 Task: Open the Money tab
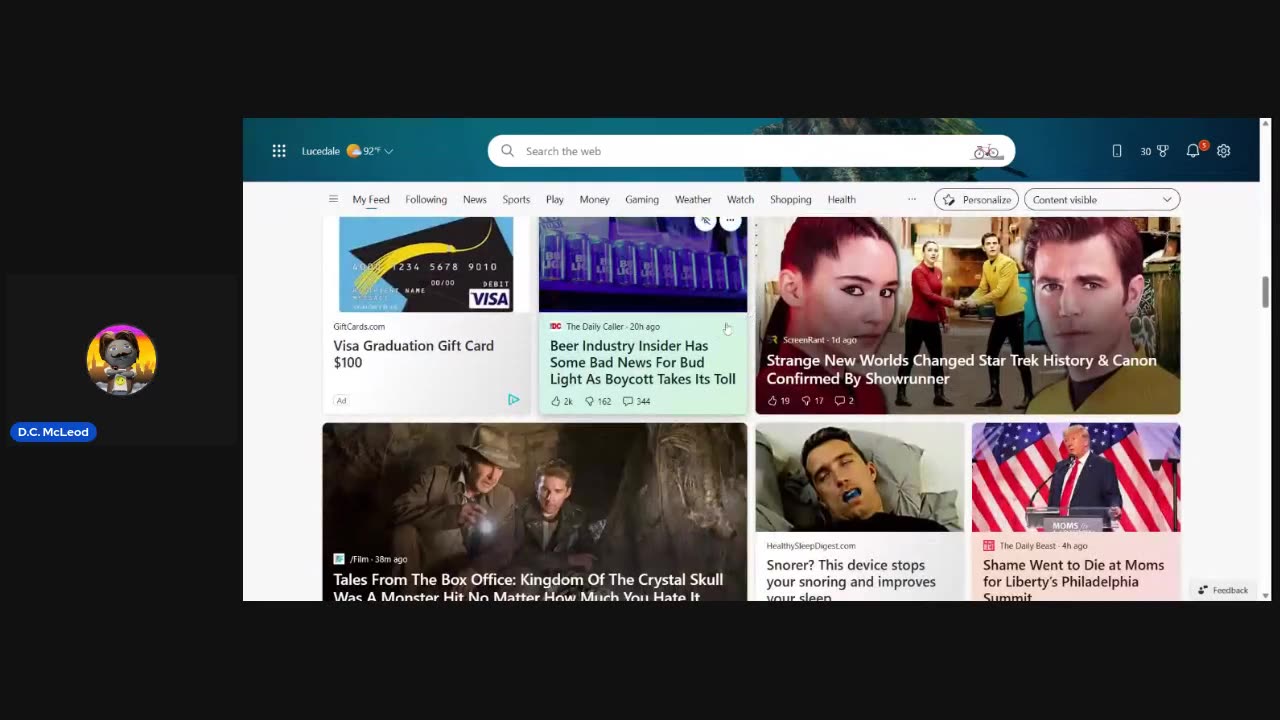click(594, 200)
